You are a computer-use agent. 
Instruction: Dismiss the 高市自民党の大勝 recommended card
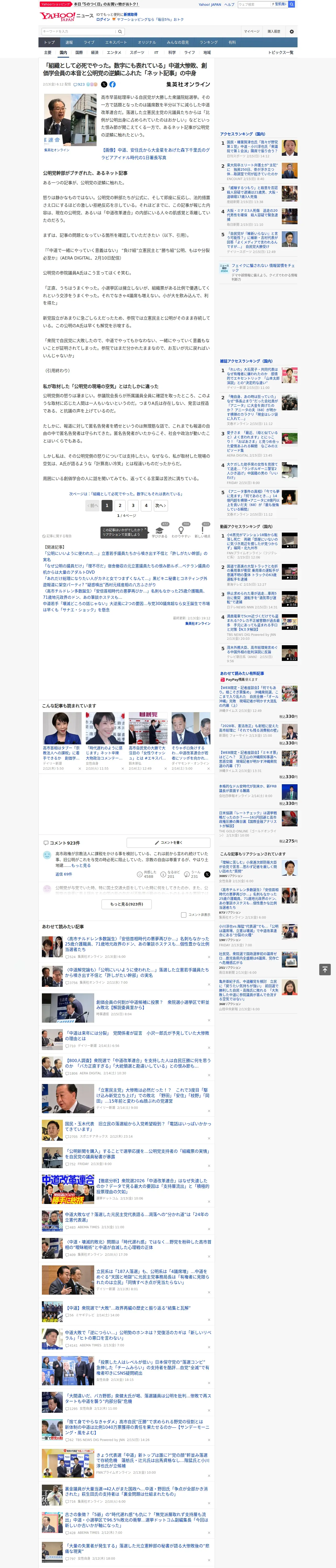(x=165, y=769)
